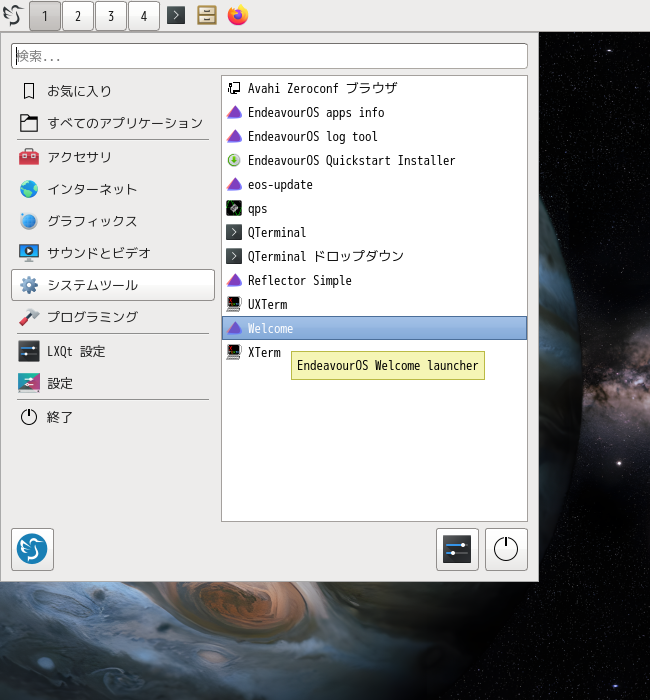The width and height of the screenshot is (650, 700).
Task: Expand the 終了 leave submenu
Action: point(60,417)
